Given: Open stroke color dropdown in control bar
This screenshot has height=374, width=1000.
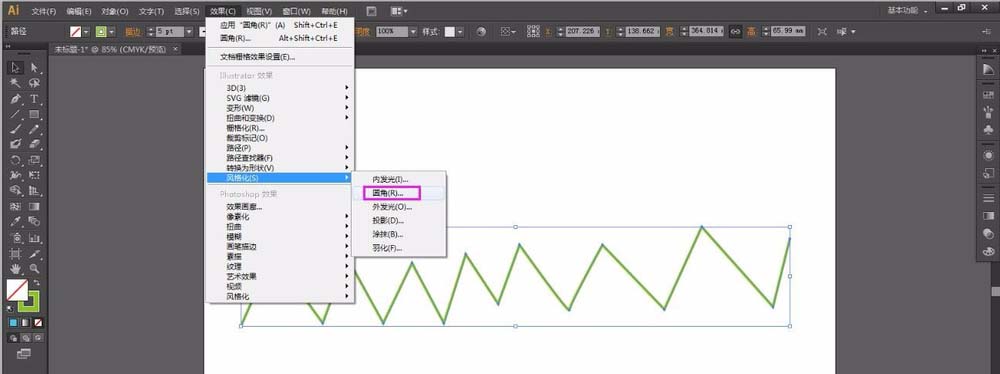Looking at the screenshot, I should coord(112,31).
